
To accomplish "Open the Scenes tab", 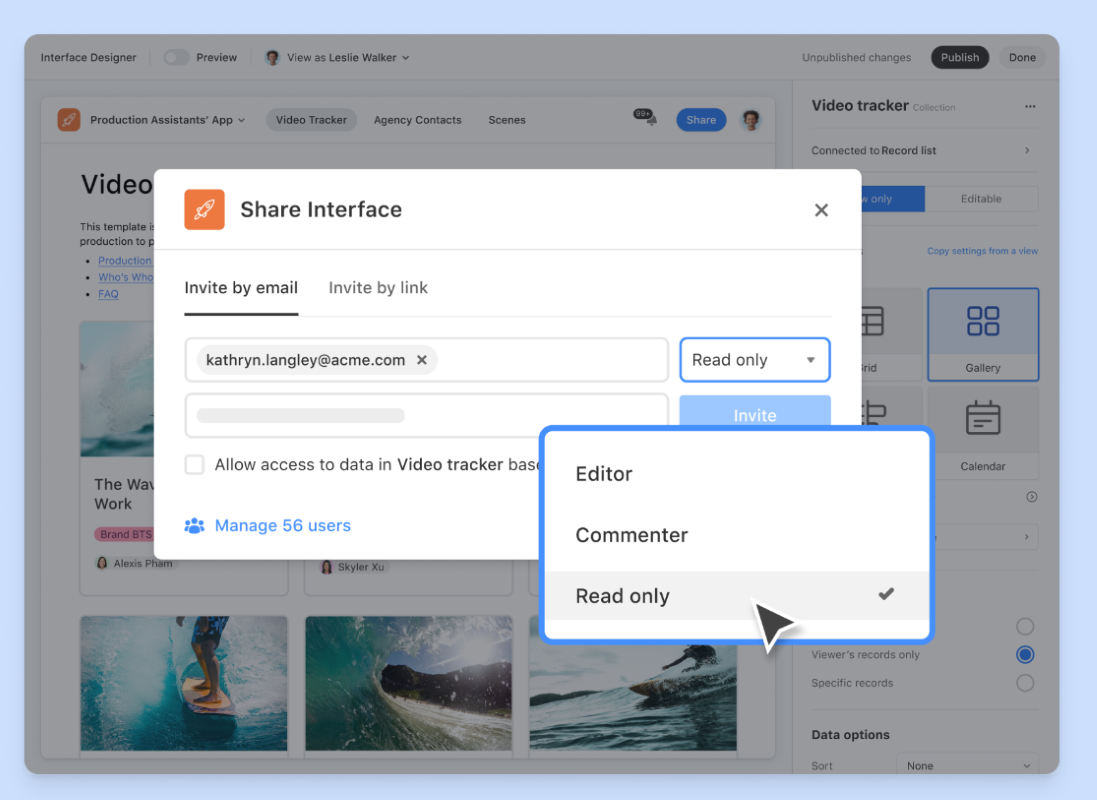I will tap(507, 120).
